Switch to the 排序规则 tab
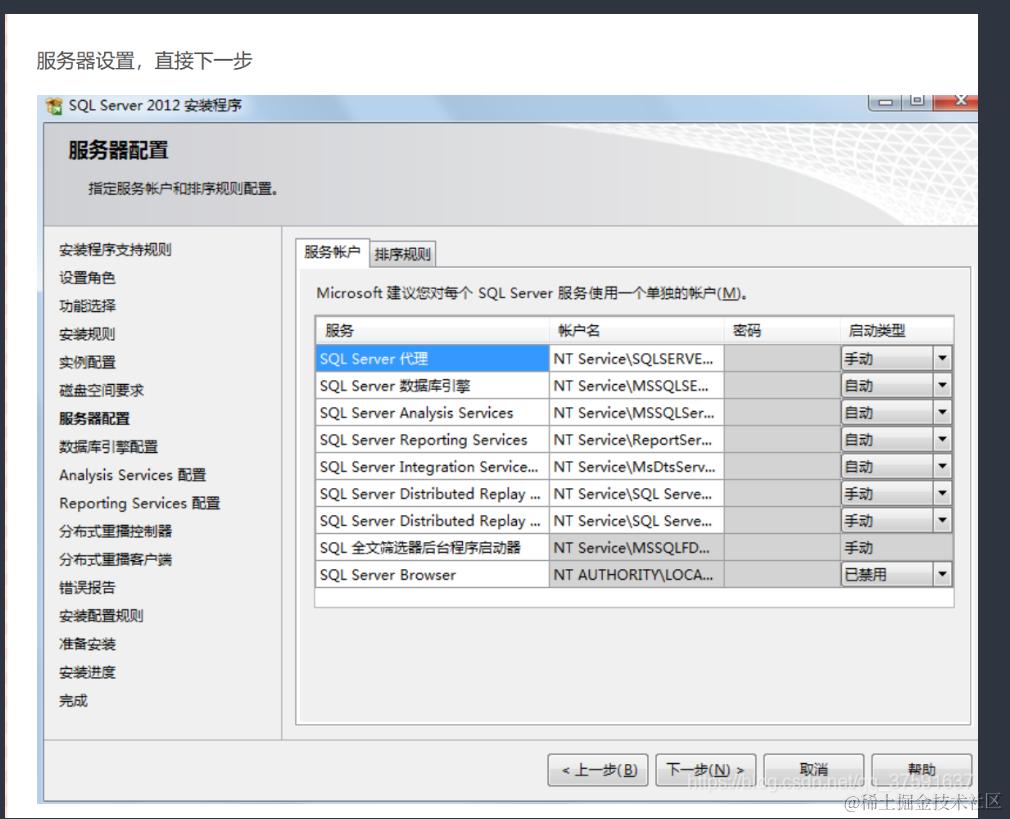 pyautogui.click(x=403, y=254)
